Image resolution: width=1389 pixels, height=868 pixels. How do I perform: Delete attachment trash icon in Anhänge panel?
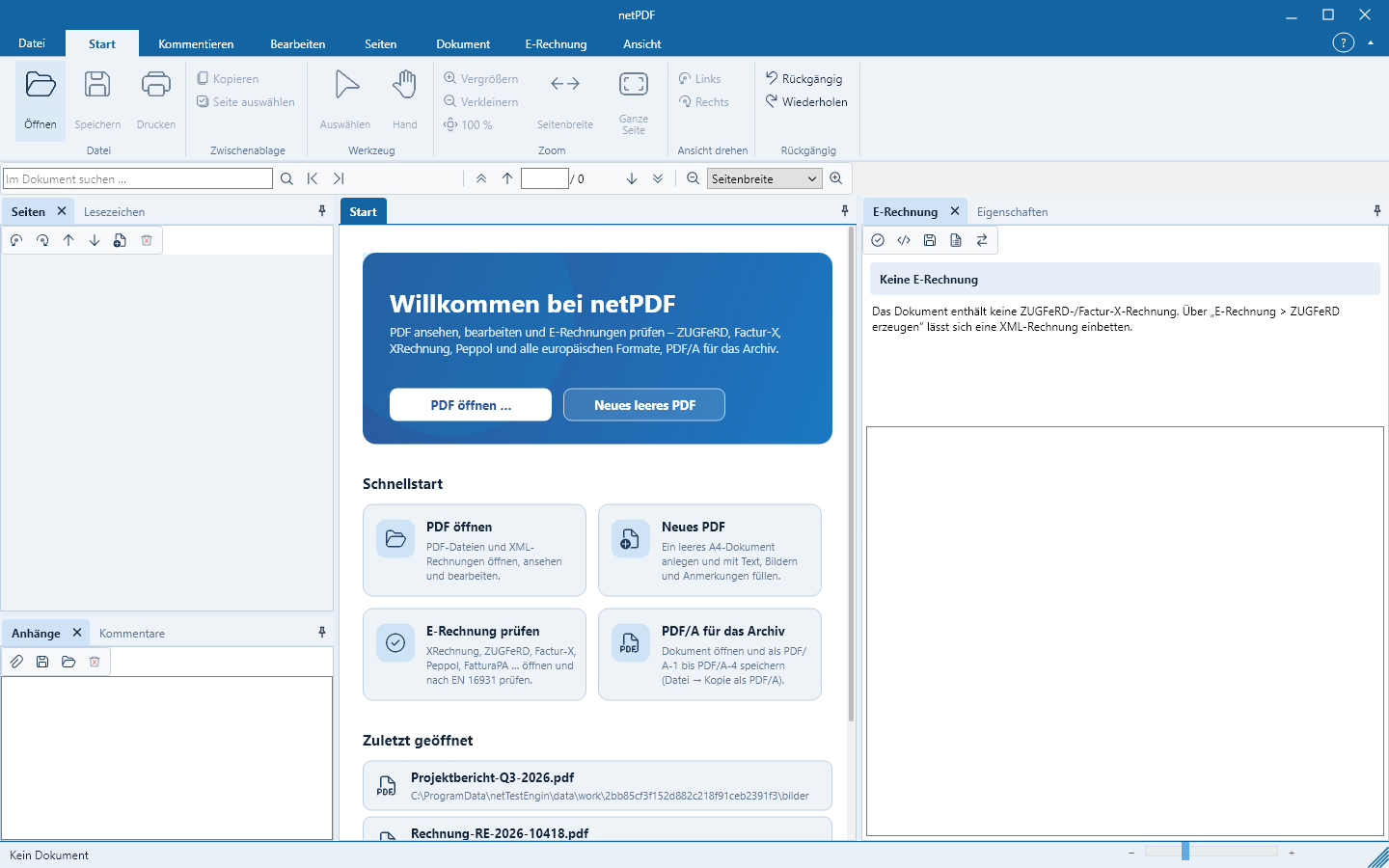95,662
